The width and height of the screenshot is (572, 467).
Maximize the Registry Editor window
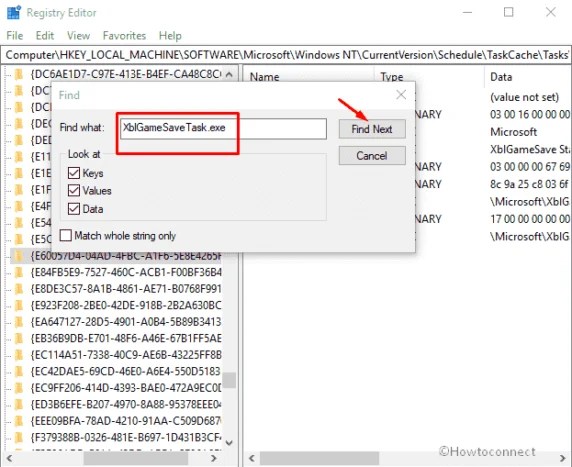tap(509, 12)
